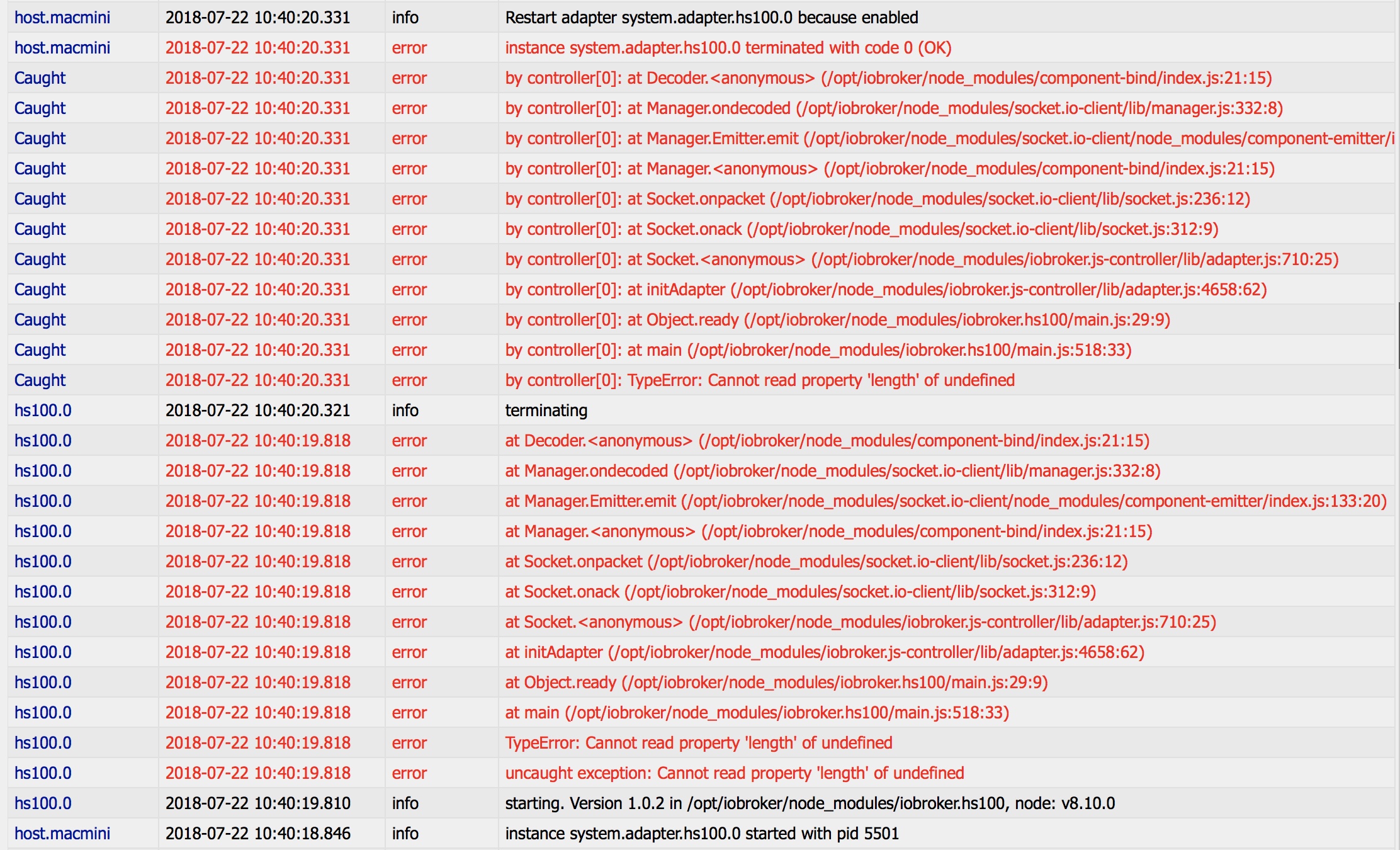
Task: Select controller message 'at main' main.js:518:33
Action: click(818, 350)
